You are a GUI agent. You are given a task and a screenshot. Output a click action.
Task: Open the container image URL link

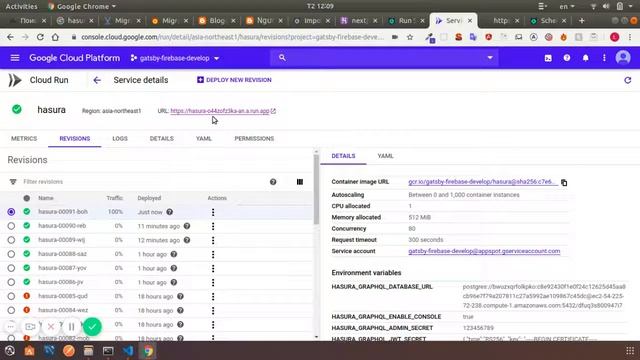coord(482,182)
